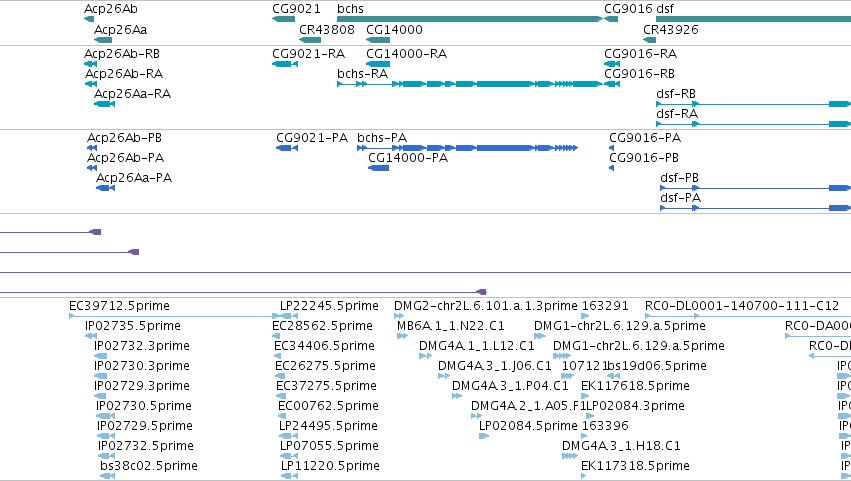Viewport: 851px width, 481px height.
Task: Select the LP22245.5prime EST label
Action: (x=329, y=306)
